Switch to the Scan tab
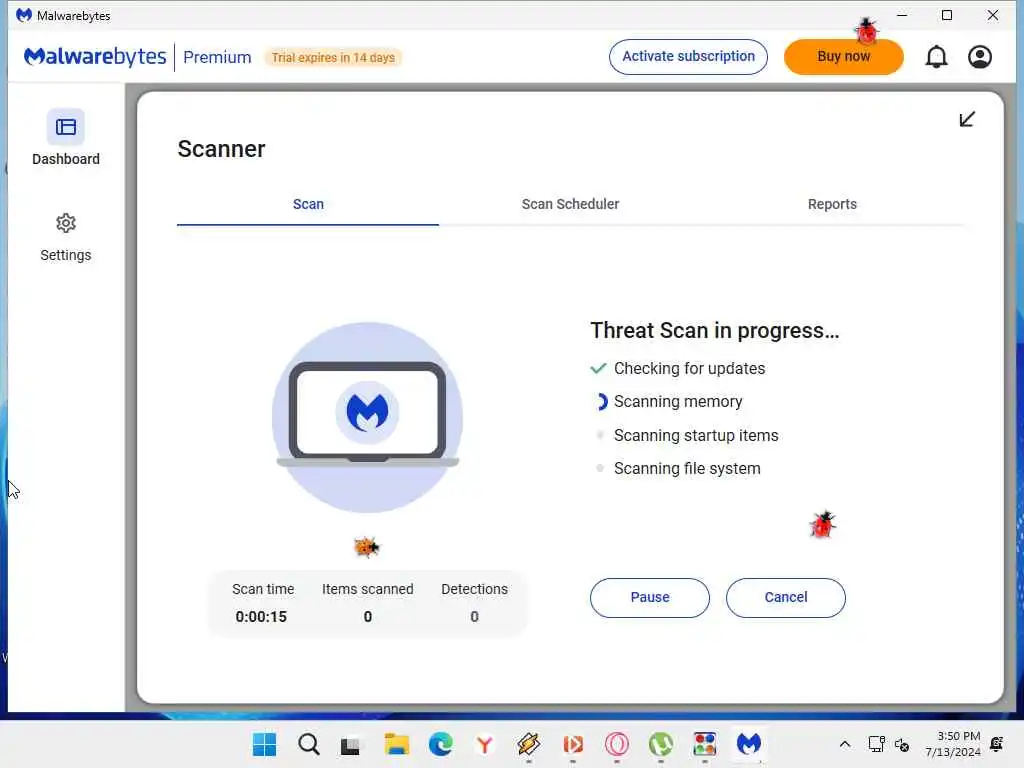This screenshot has width=1024, height=768. (308, 204)
